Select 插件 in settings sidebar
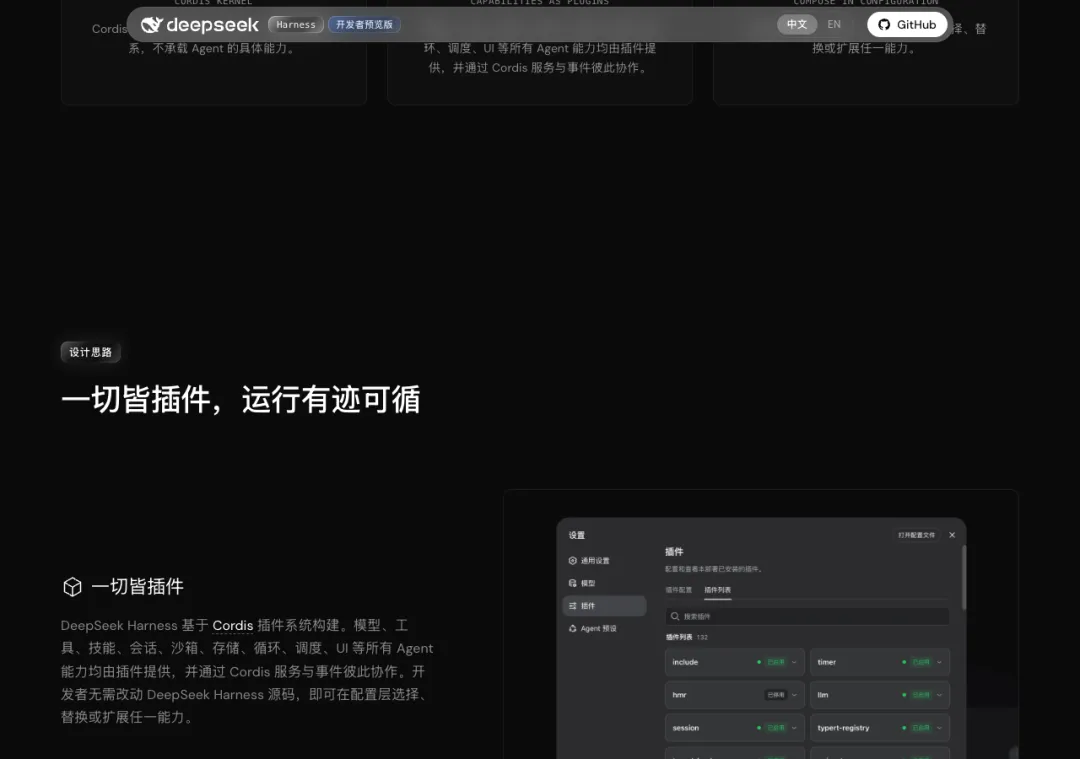This screenshot has width=1080, height=759. click(604, 606)
